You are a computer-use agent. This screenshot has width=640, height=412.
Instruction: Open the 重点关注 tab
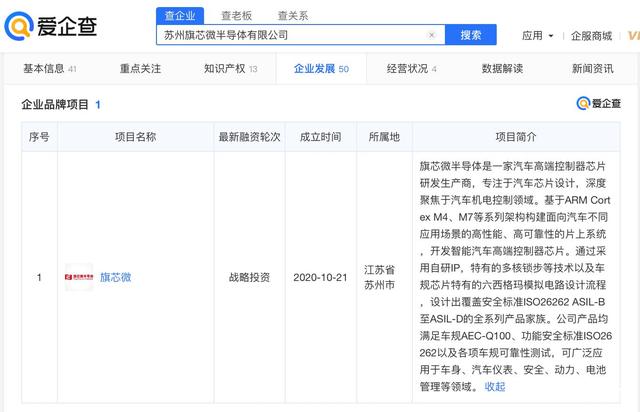pyautogui.click(x=140, y=69)
